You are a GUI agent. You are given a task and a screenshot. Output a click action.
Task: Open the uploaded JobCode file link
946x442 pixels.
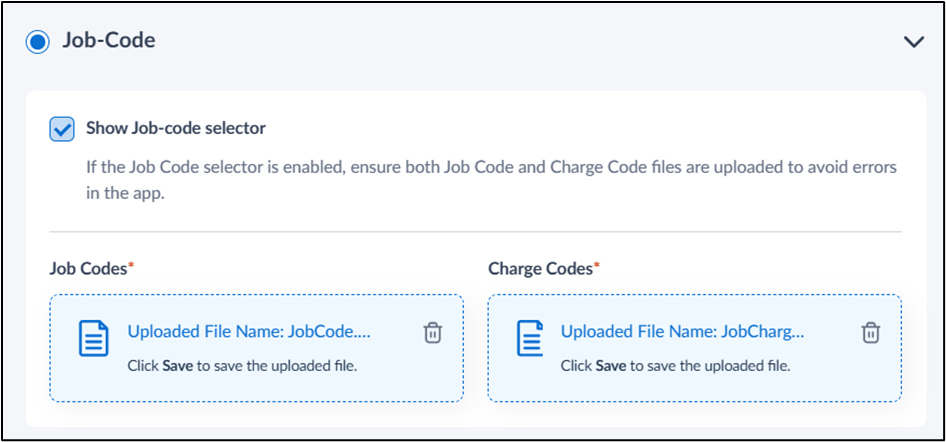pos(249,332)
